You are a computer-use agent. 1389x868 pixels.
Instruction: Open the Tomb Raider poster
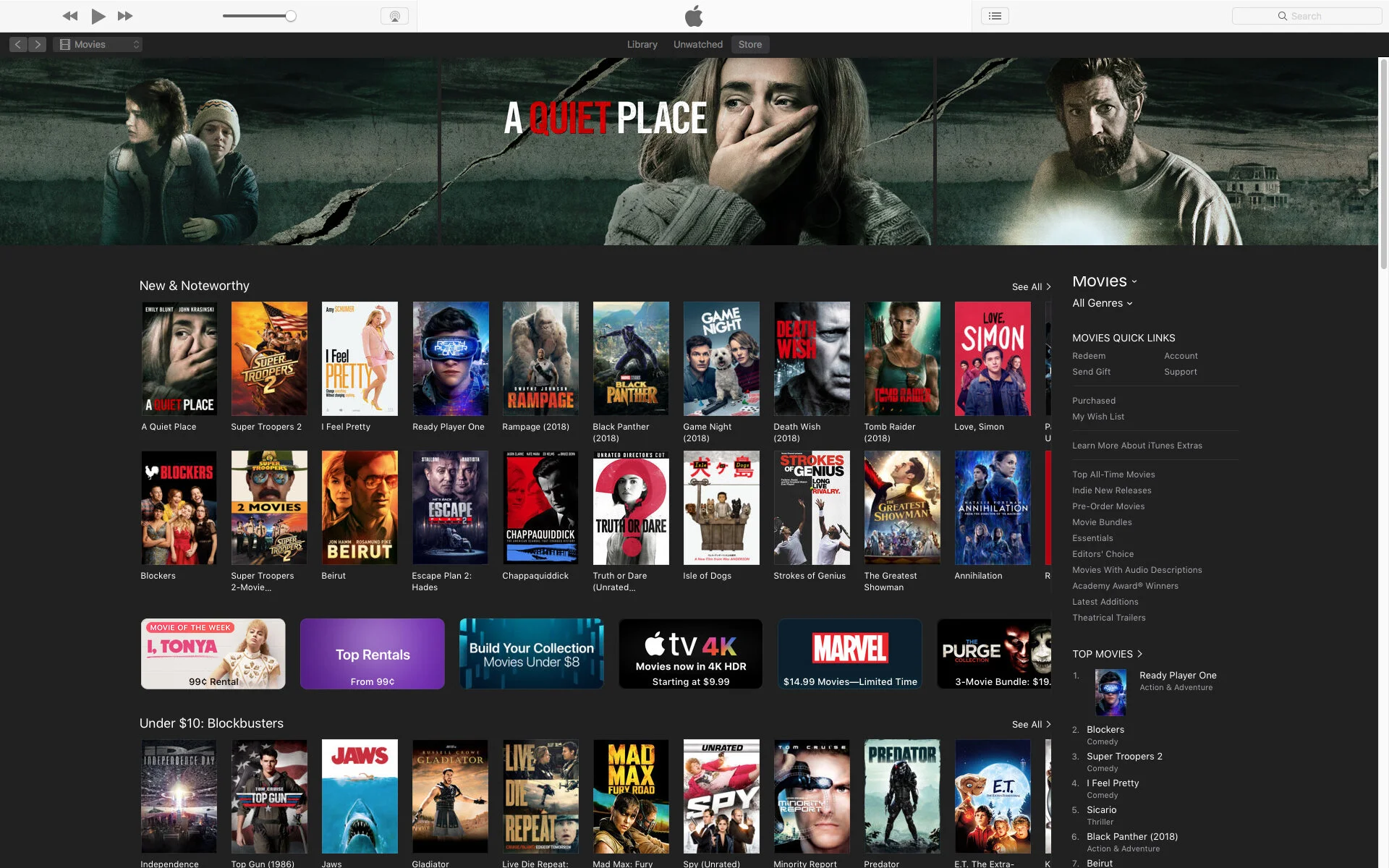tap(902, 359)
